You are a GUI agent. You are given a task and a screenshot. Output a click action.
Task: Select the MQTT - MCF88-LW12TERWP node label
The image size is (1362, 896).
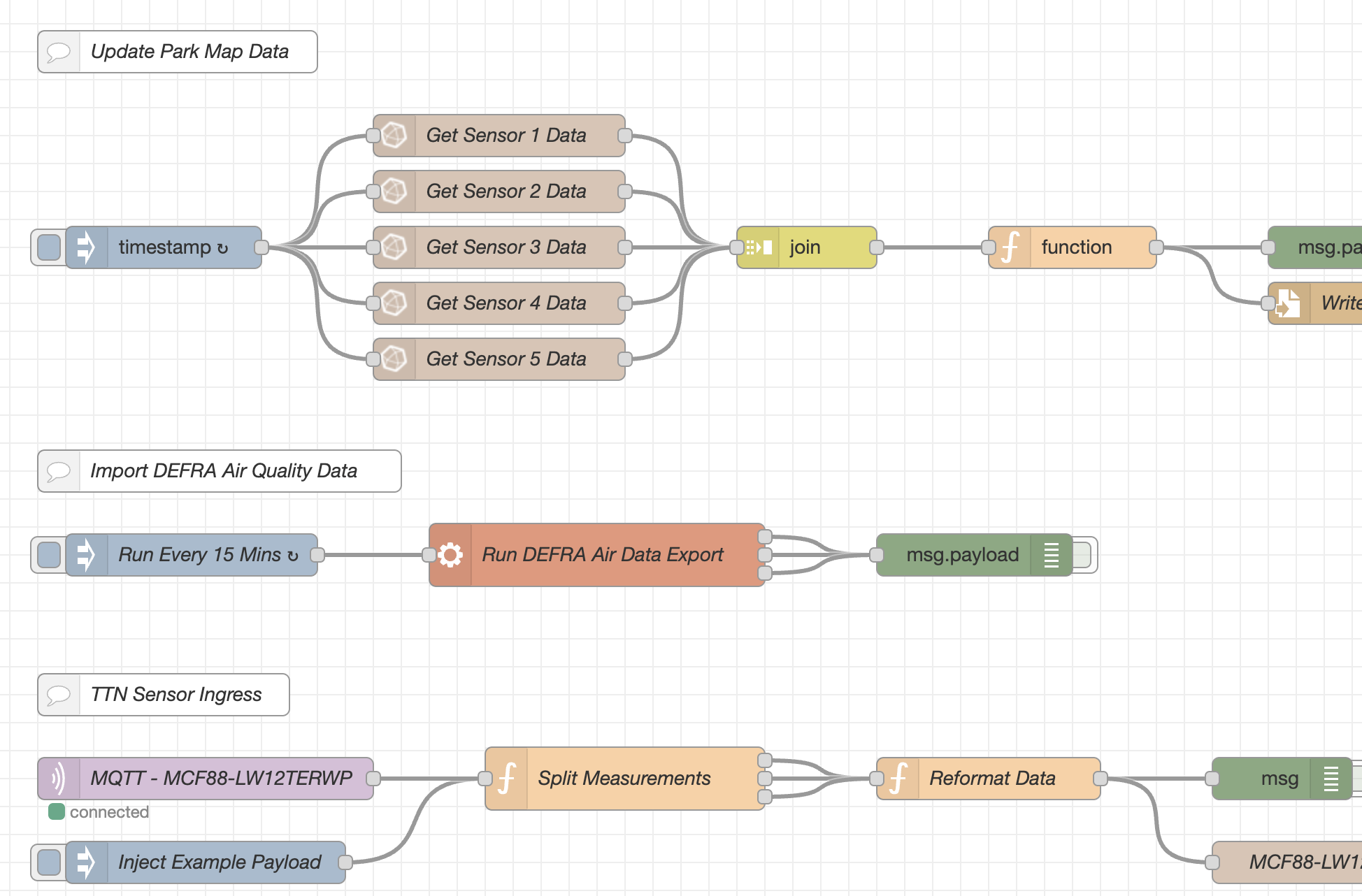222,779
